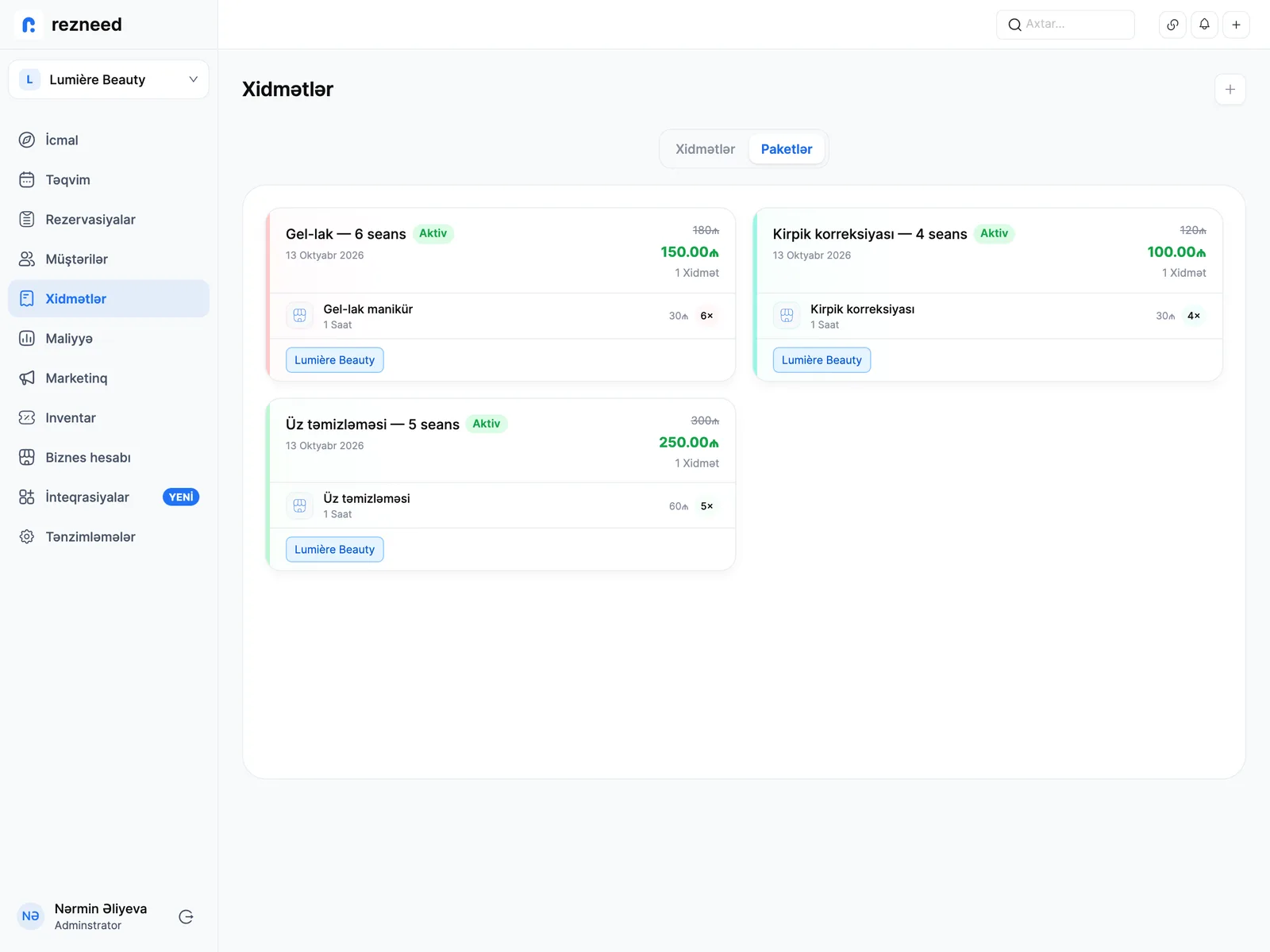The height and width of the screenshot is (952, 1270).
Task: Click the YENİ badge next to İnteqrasiyalar
Action: pyautogui.click(x=181, y=497)
